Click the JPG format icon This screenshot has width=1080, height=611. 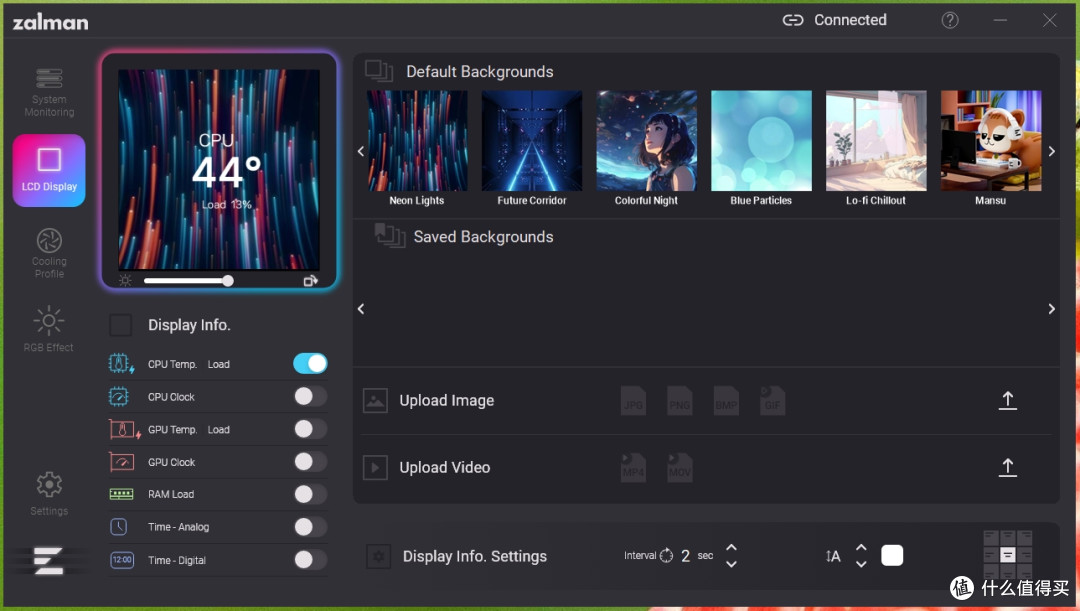(x=633, y=400)
